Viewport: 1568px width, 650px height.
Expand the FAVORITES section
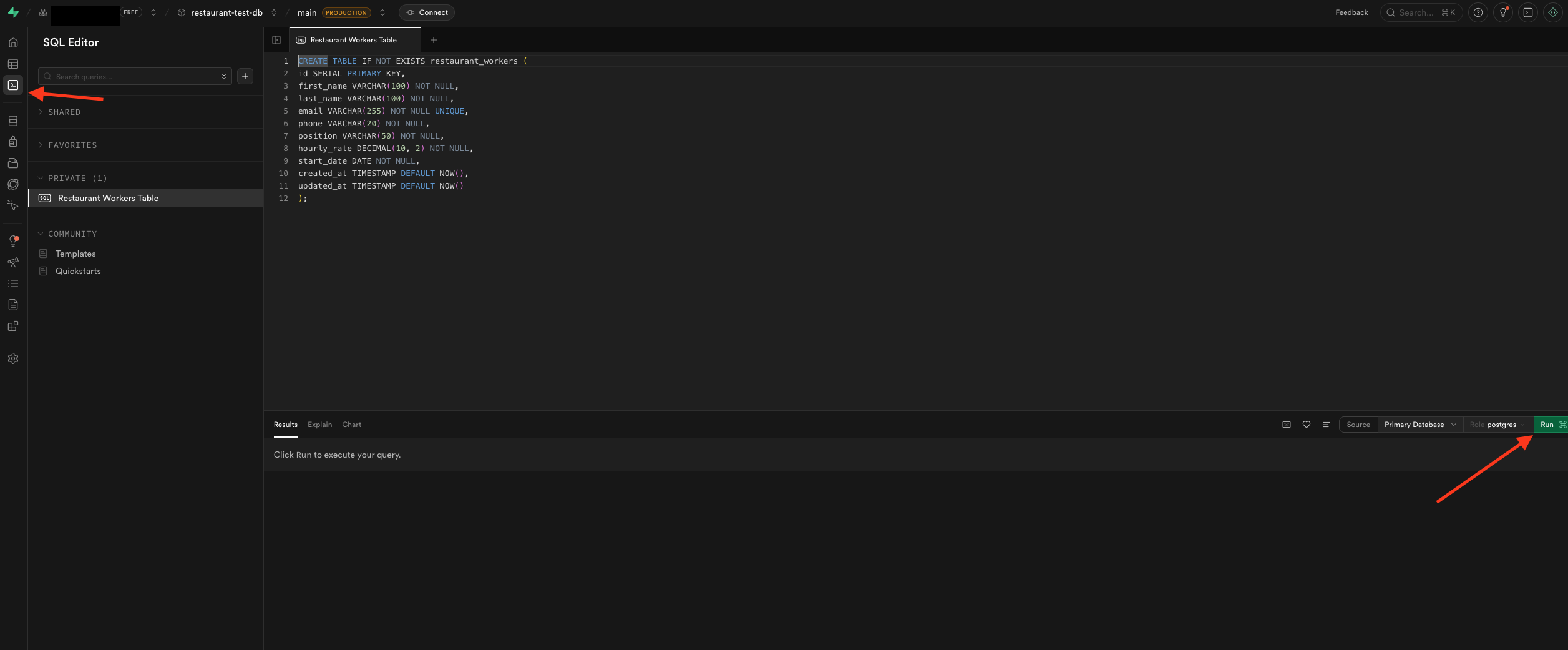tap(72, 145)
